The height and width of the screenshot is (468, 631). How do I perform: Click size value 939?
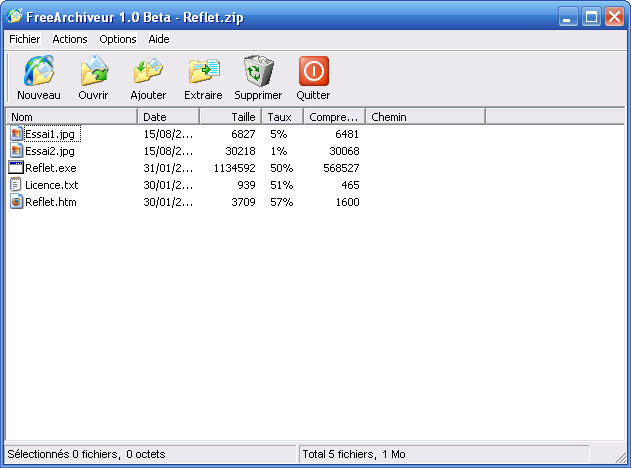click(246, 185)
